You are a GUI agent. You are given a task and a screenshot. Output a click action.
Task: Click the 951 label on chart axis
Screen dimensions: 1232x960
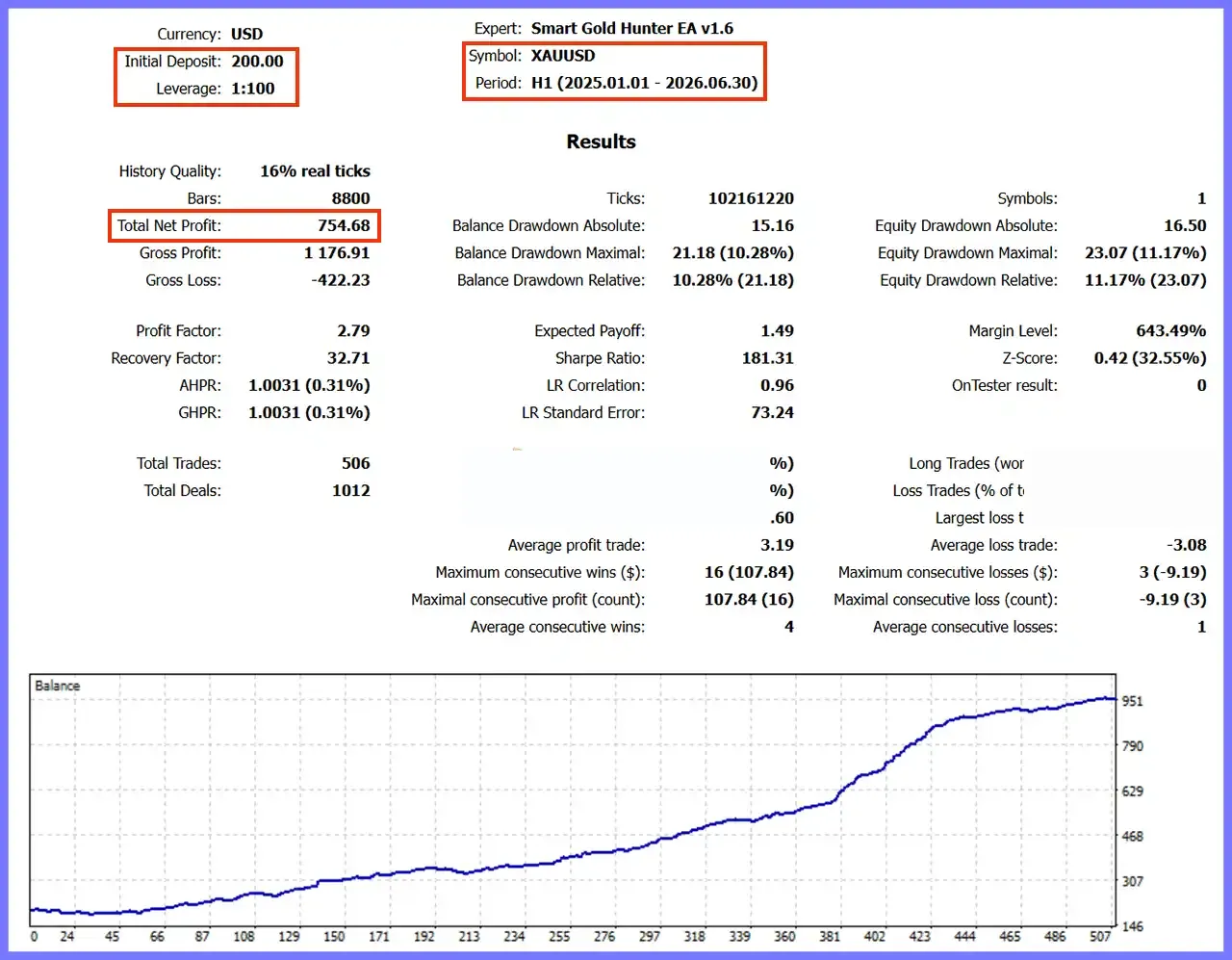1132,701
